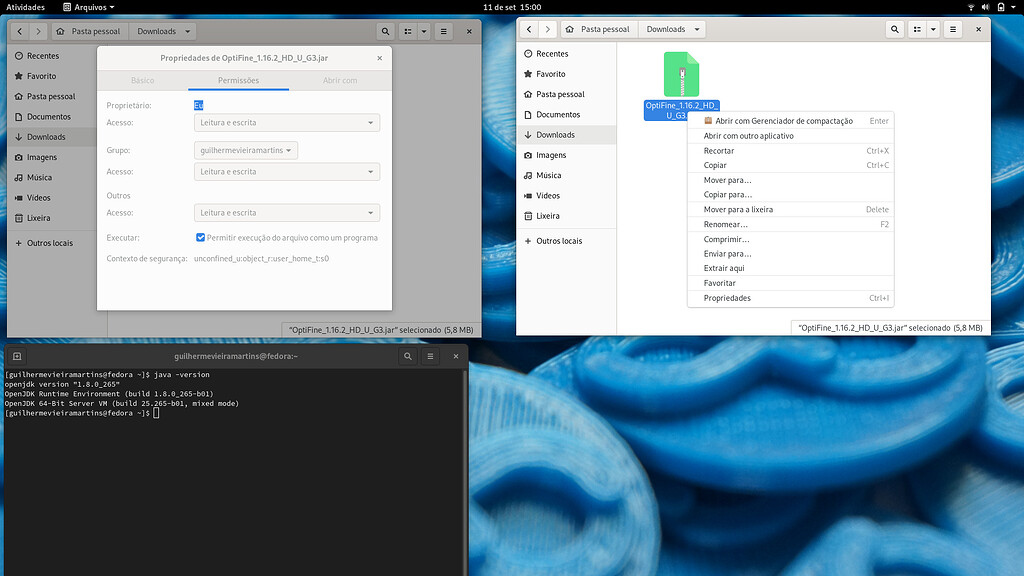The image size is (1024, 576).
Task: Close the OptiFine properties dialog
Action: 379,58
